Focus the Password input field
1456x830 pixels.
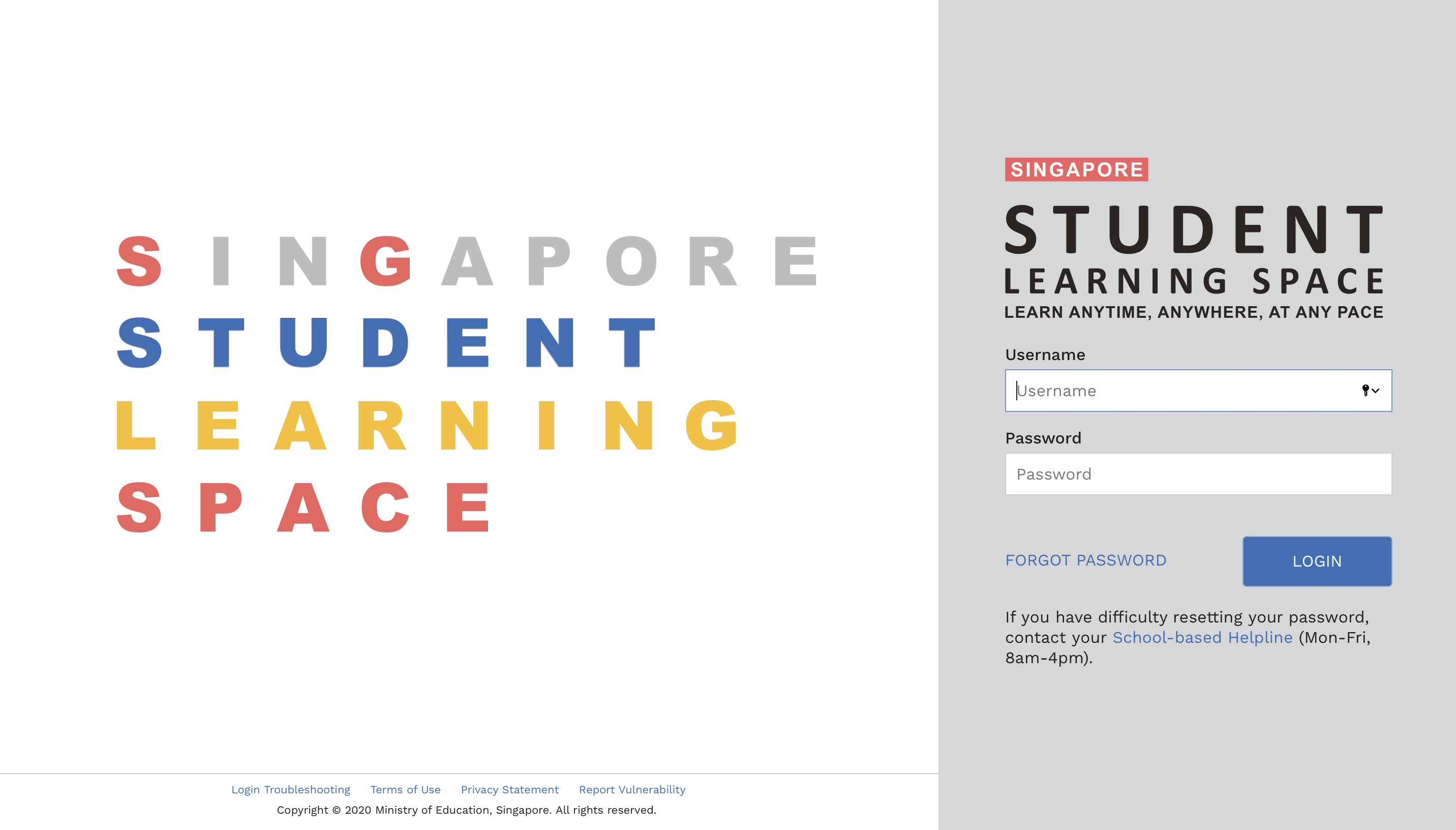1198,473
